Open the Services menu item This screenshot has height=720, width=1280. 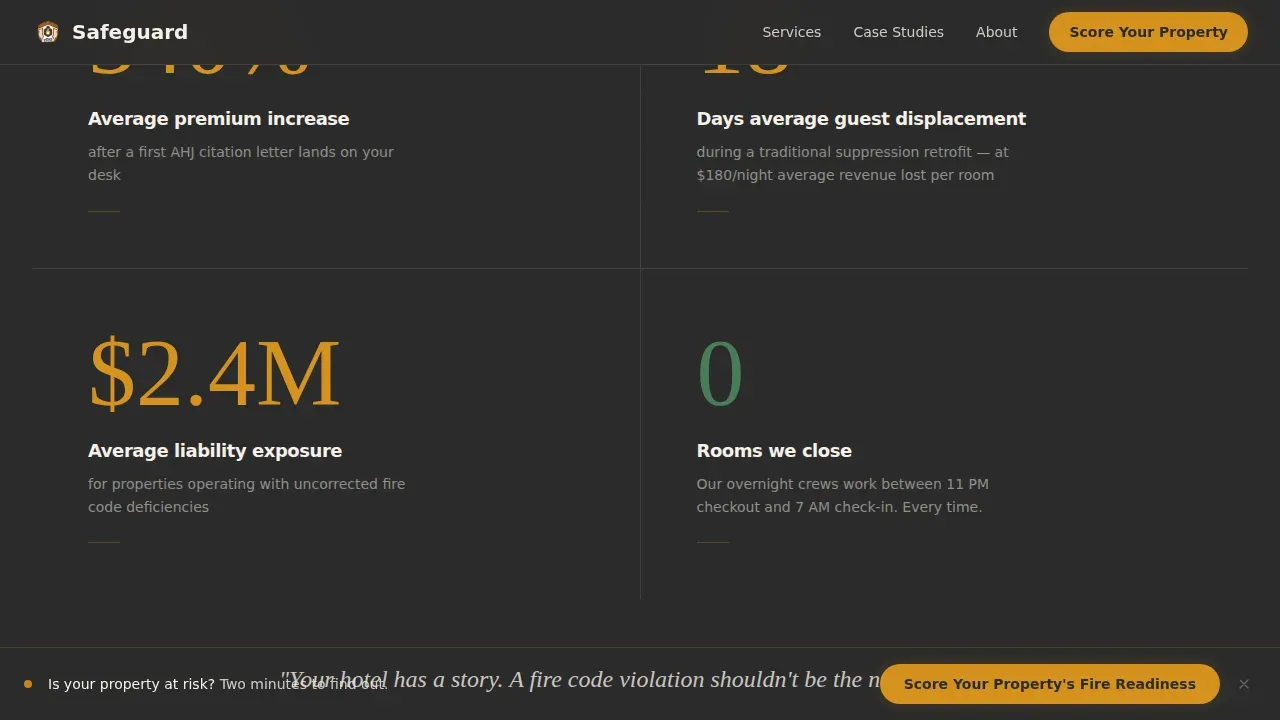tap(791, 32)
